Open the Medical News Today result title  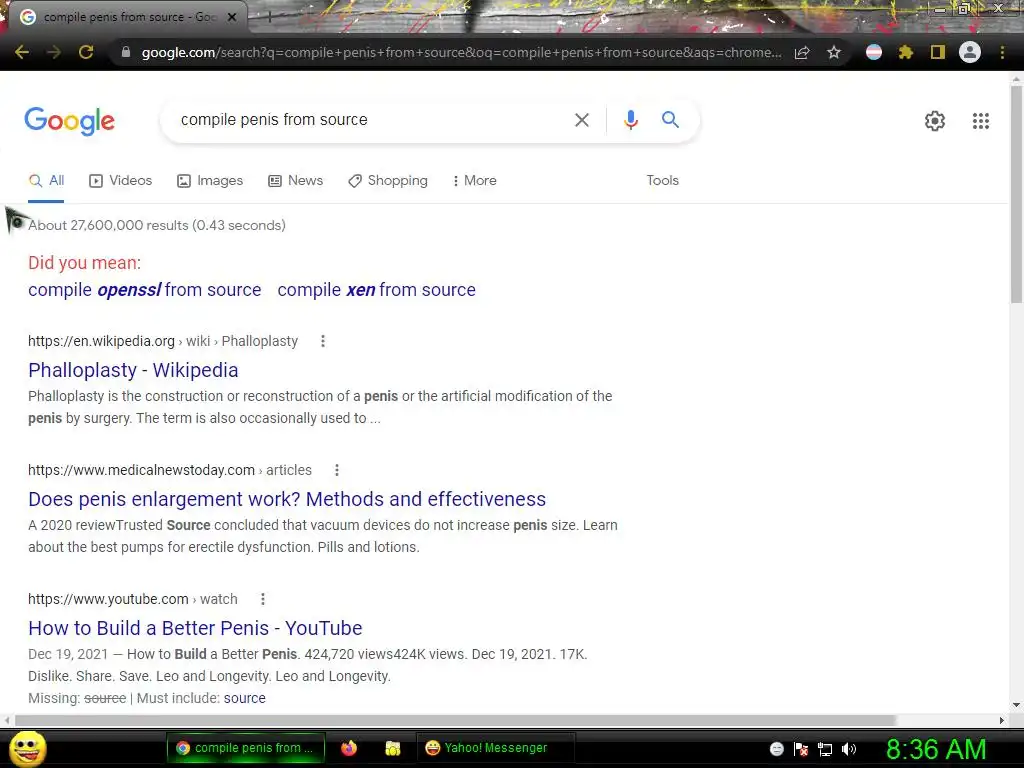point(287,499)
